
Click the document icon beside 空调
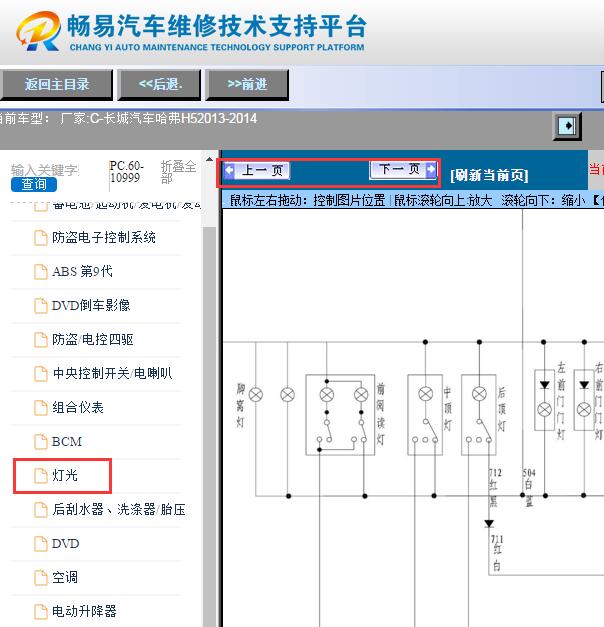40,577
